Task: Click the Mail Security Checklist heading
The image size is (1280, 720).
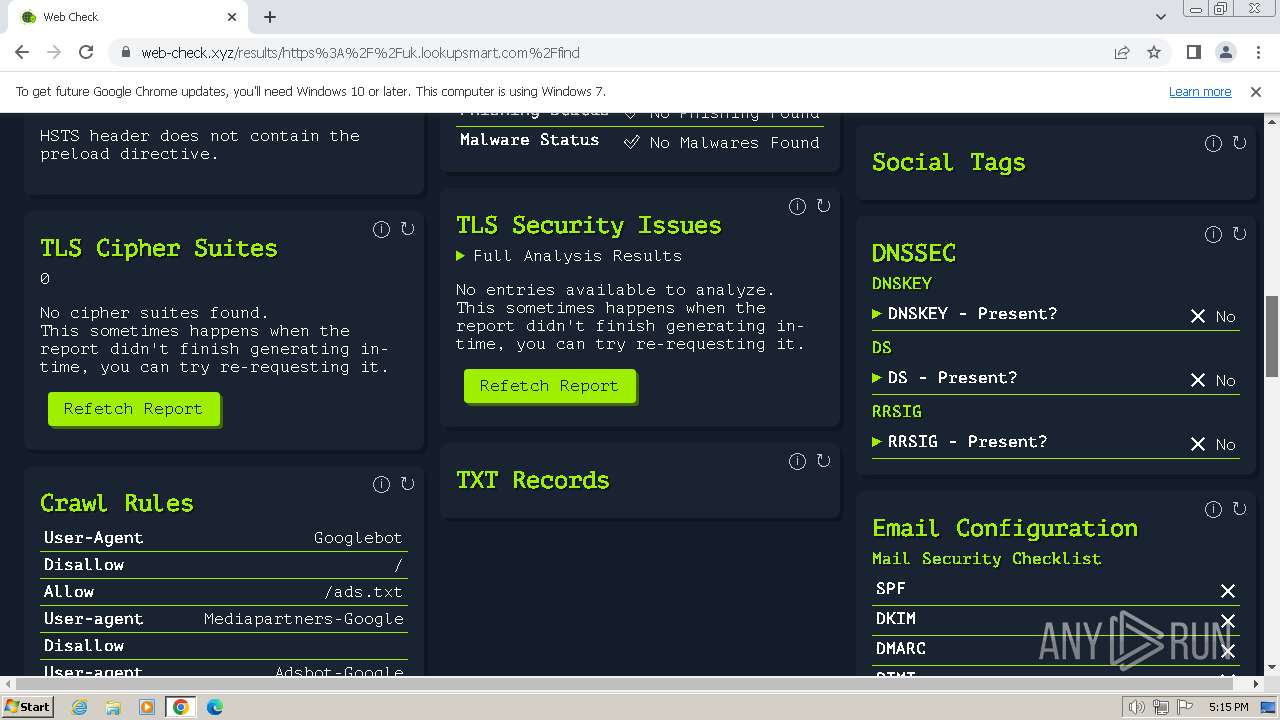Action: (986, 559)
